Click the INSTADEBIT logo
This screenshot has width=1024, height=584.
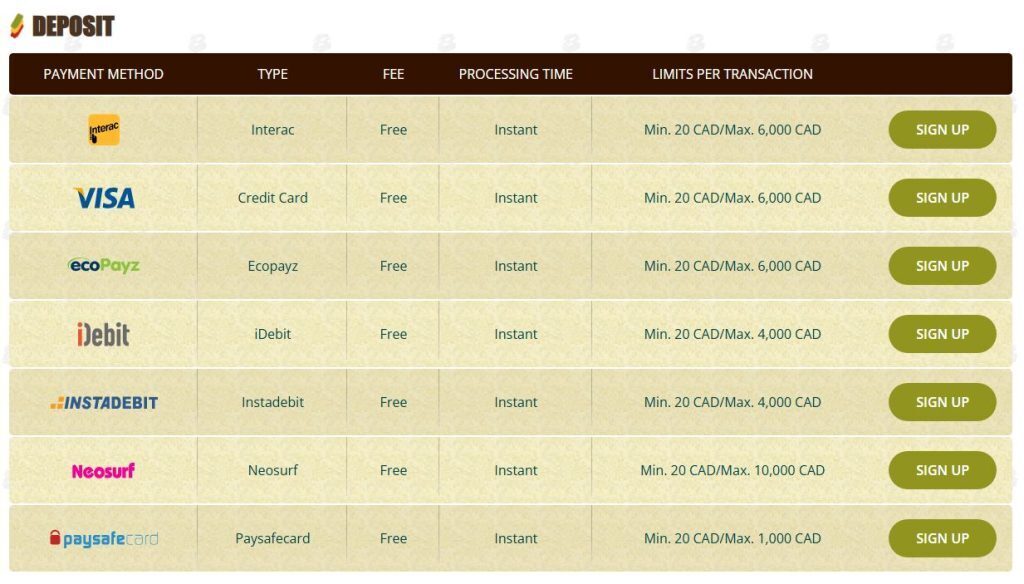tap(104, 402)
